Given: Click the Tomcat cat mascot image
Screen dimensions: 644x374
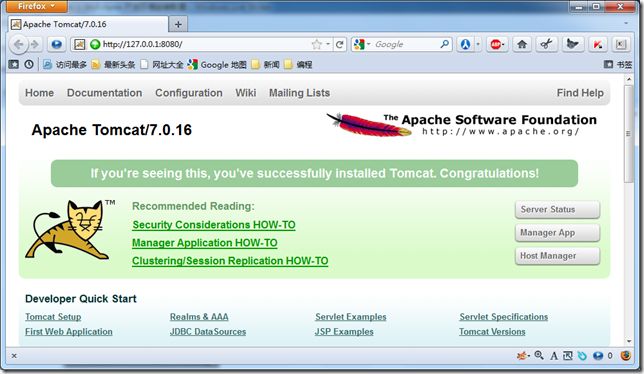Looking at the screenshot, I should click(x=70, y=230).
